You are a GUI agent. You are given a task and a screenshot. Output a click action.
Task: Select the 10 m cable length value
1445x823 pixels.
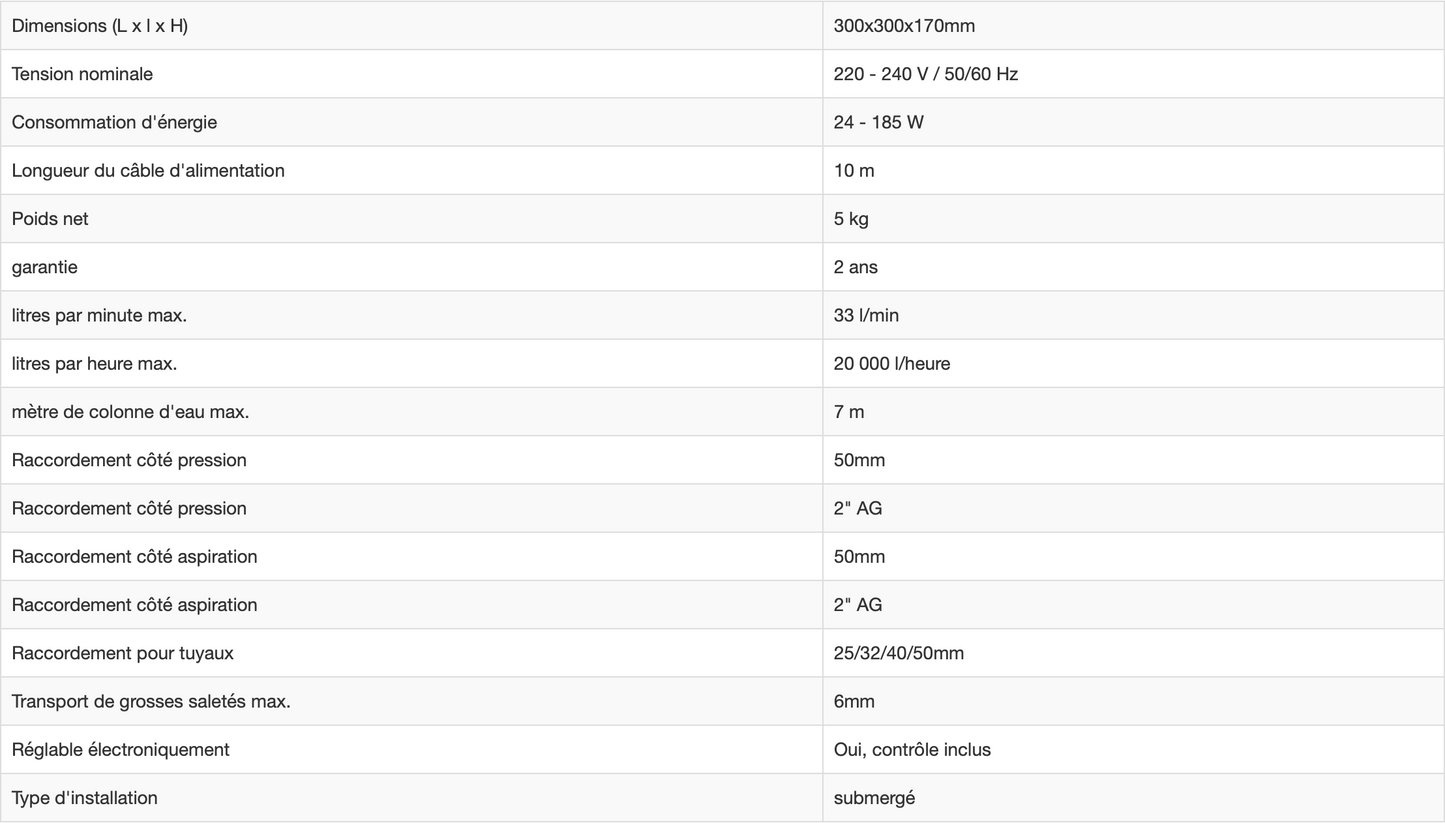click(x=854, y=170)
